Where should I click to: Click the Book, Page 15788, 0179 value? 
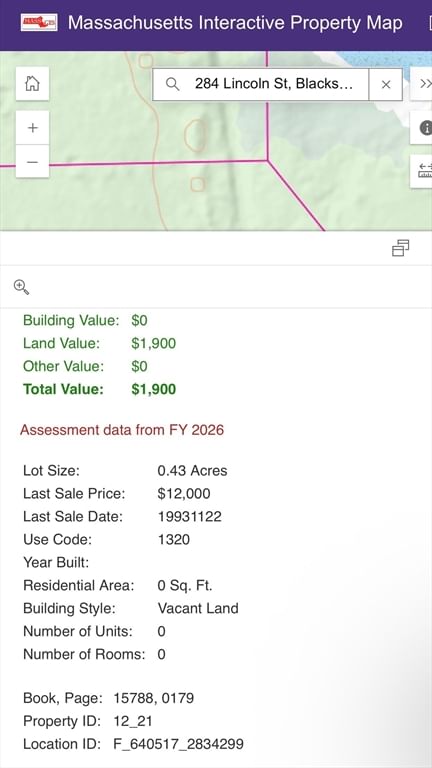tap(154, 698)
